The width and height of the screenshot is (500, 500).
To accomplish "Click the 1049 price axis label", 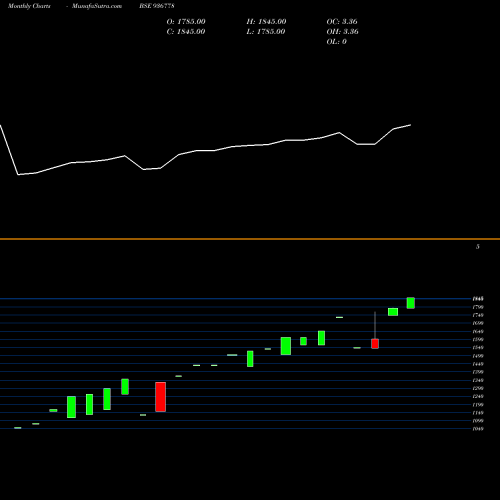I will pyautogui.click(x=478, y=429).
